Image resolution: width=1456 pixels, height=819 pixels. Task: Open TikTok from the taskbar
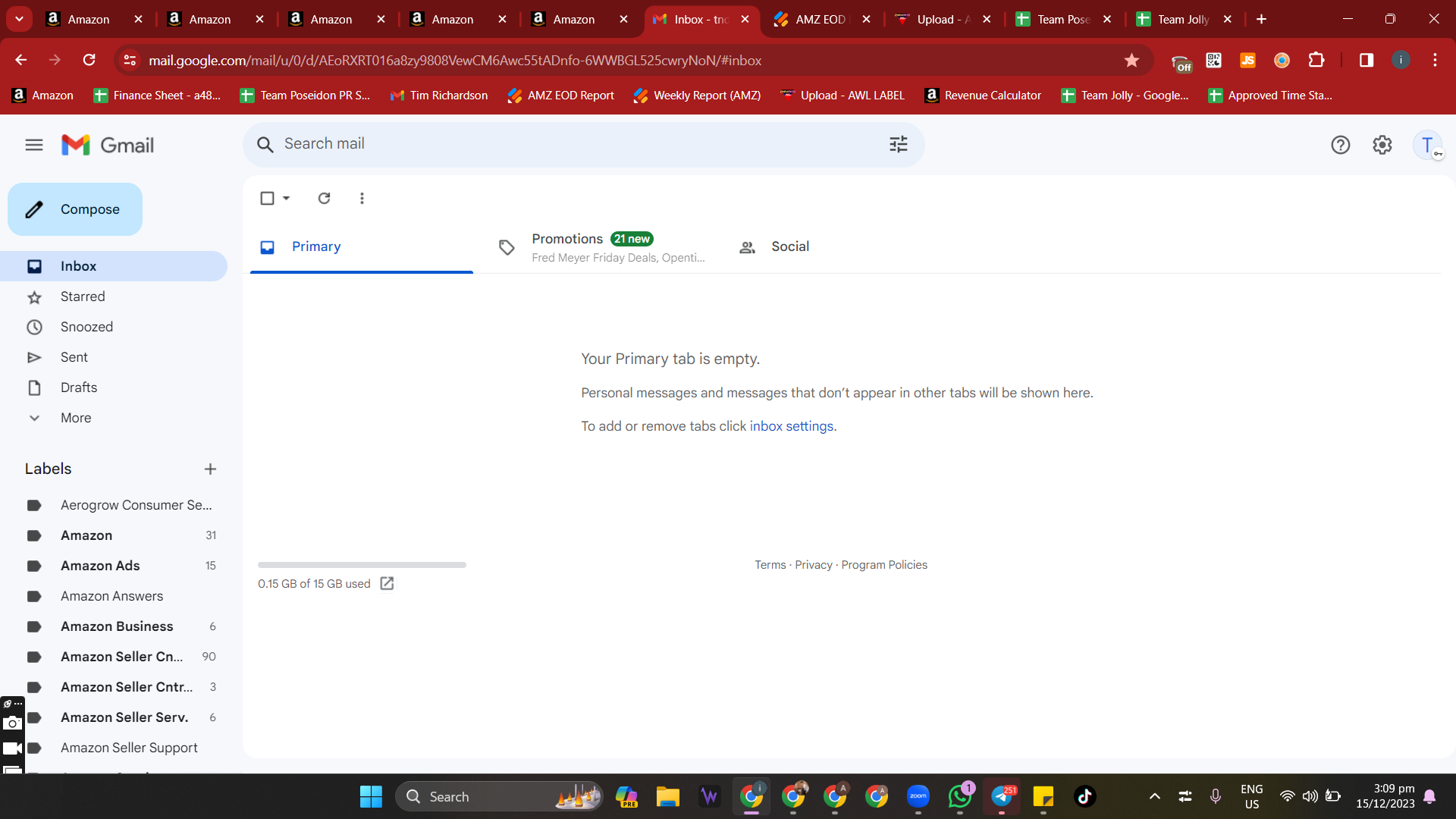(1085, 796)
